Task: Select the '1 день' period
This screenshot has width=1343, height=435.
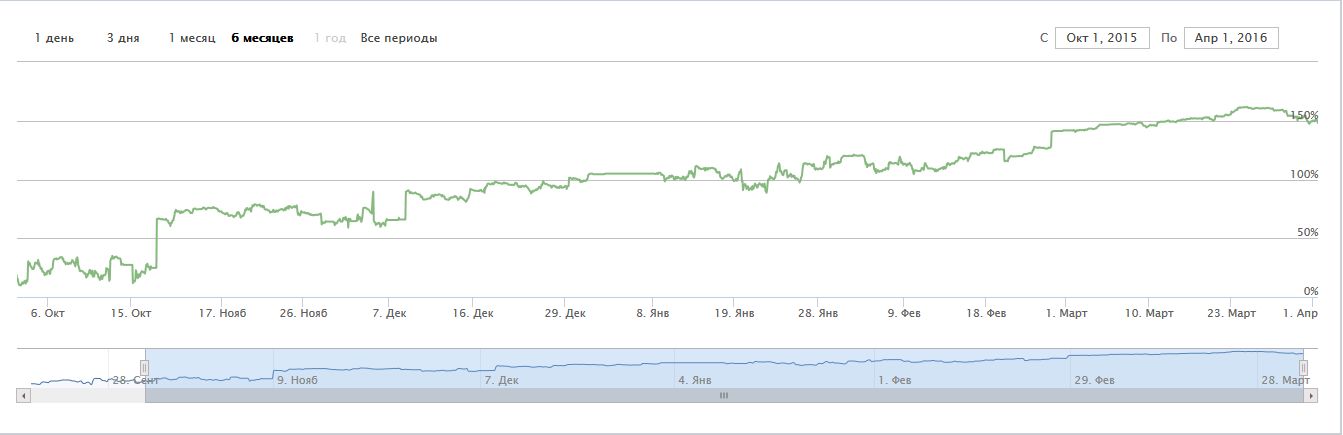Action: point(54,38)
